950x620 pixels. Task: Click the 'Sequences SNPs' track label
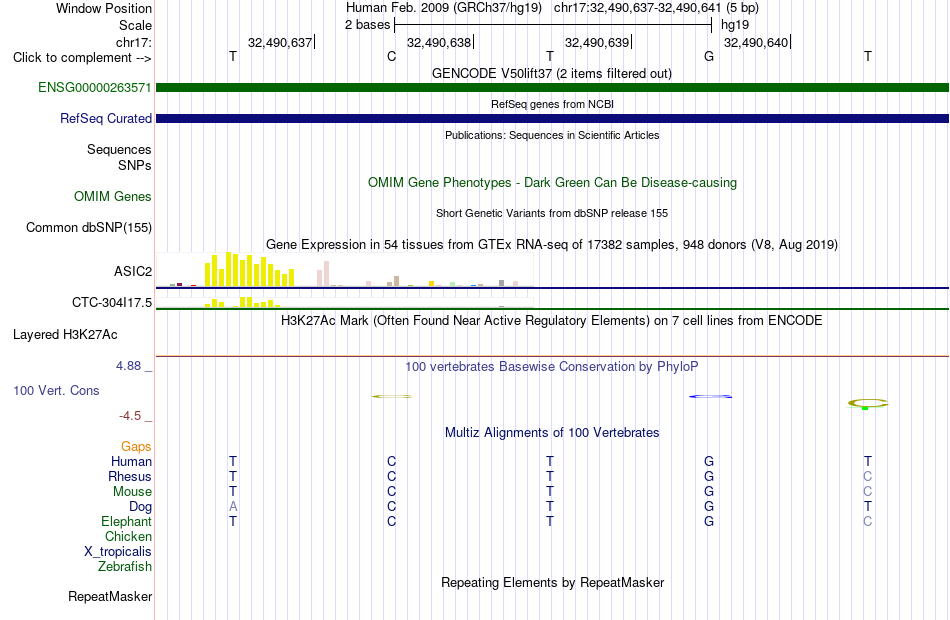[x=119, y=157]
